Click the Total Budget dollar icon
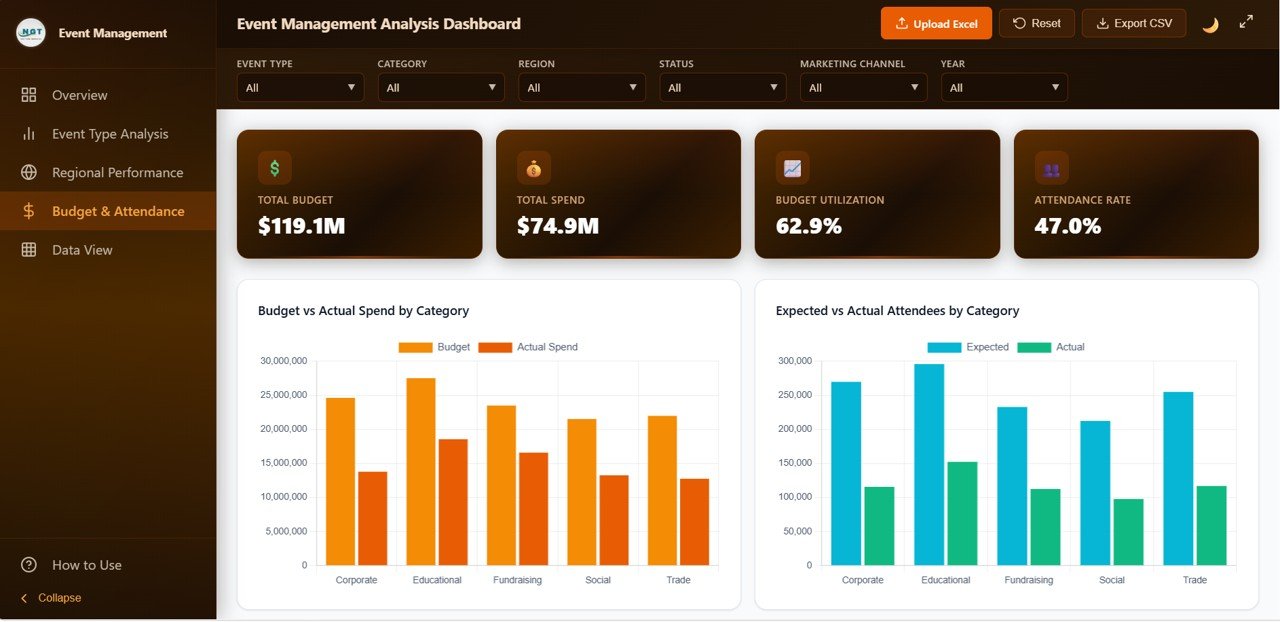 (x=274, y=167)
